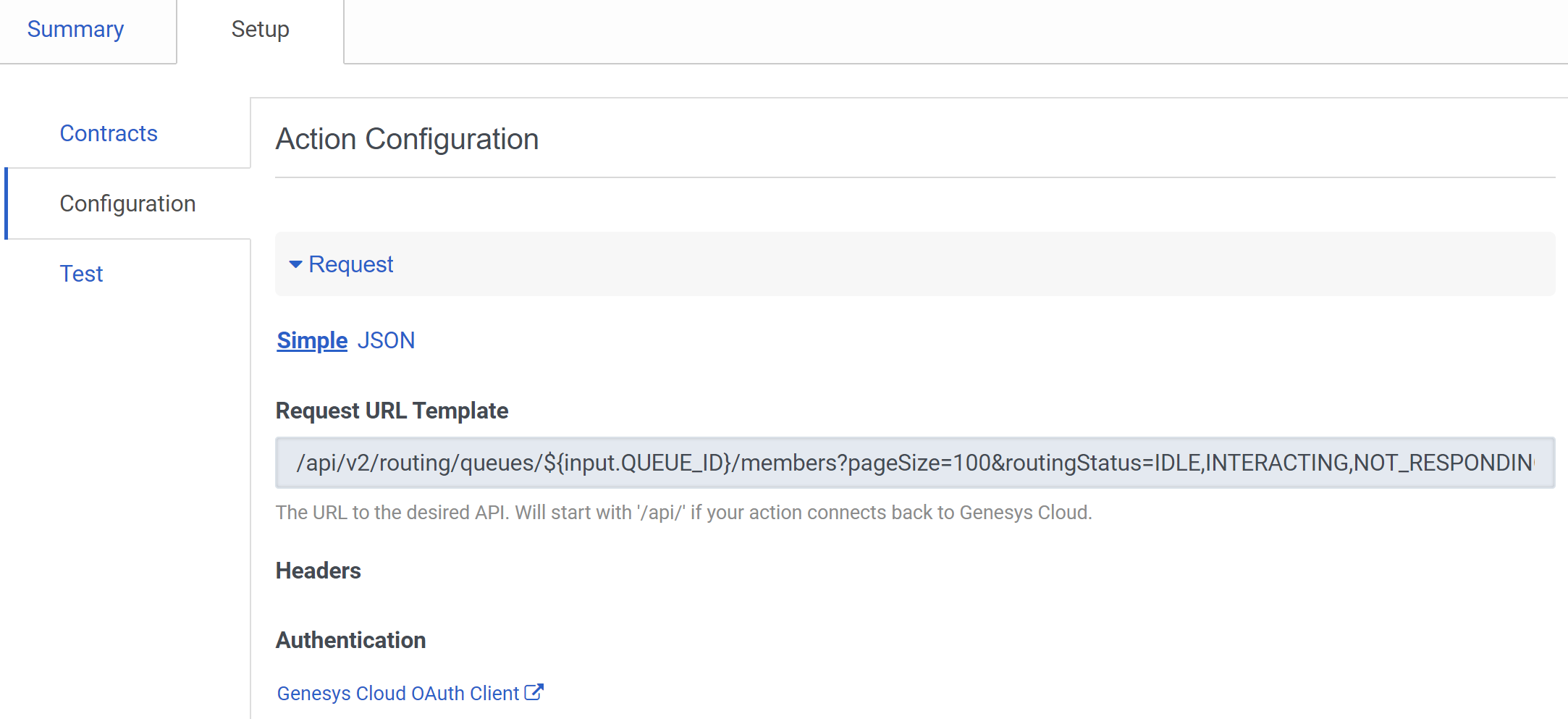Open the Summary tab
Image resolution: width=1568 pixels, height=719 pixels.
(x=75, y=30)
